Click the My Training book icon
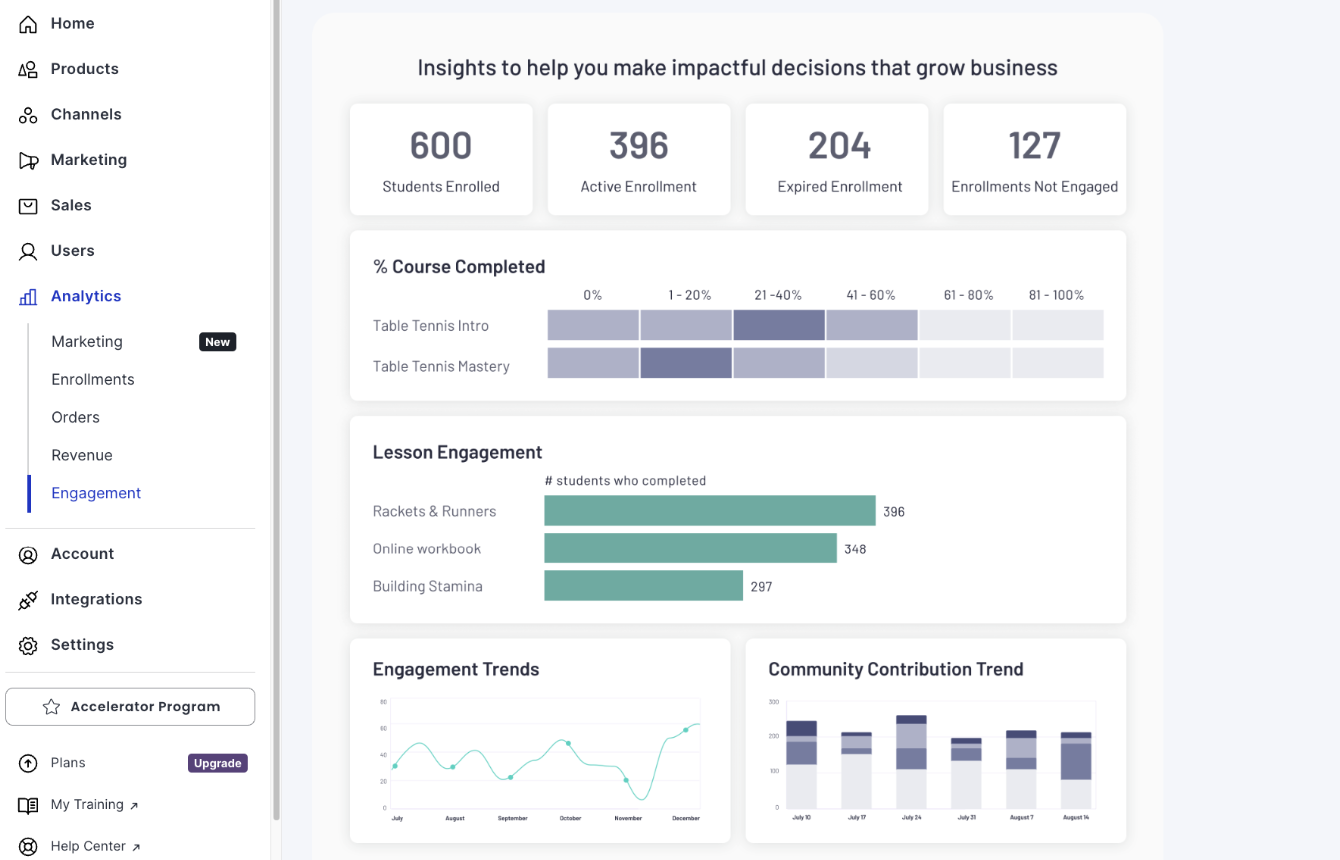 click(x=28, y=805)
